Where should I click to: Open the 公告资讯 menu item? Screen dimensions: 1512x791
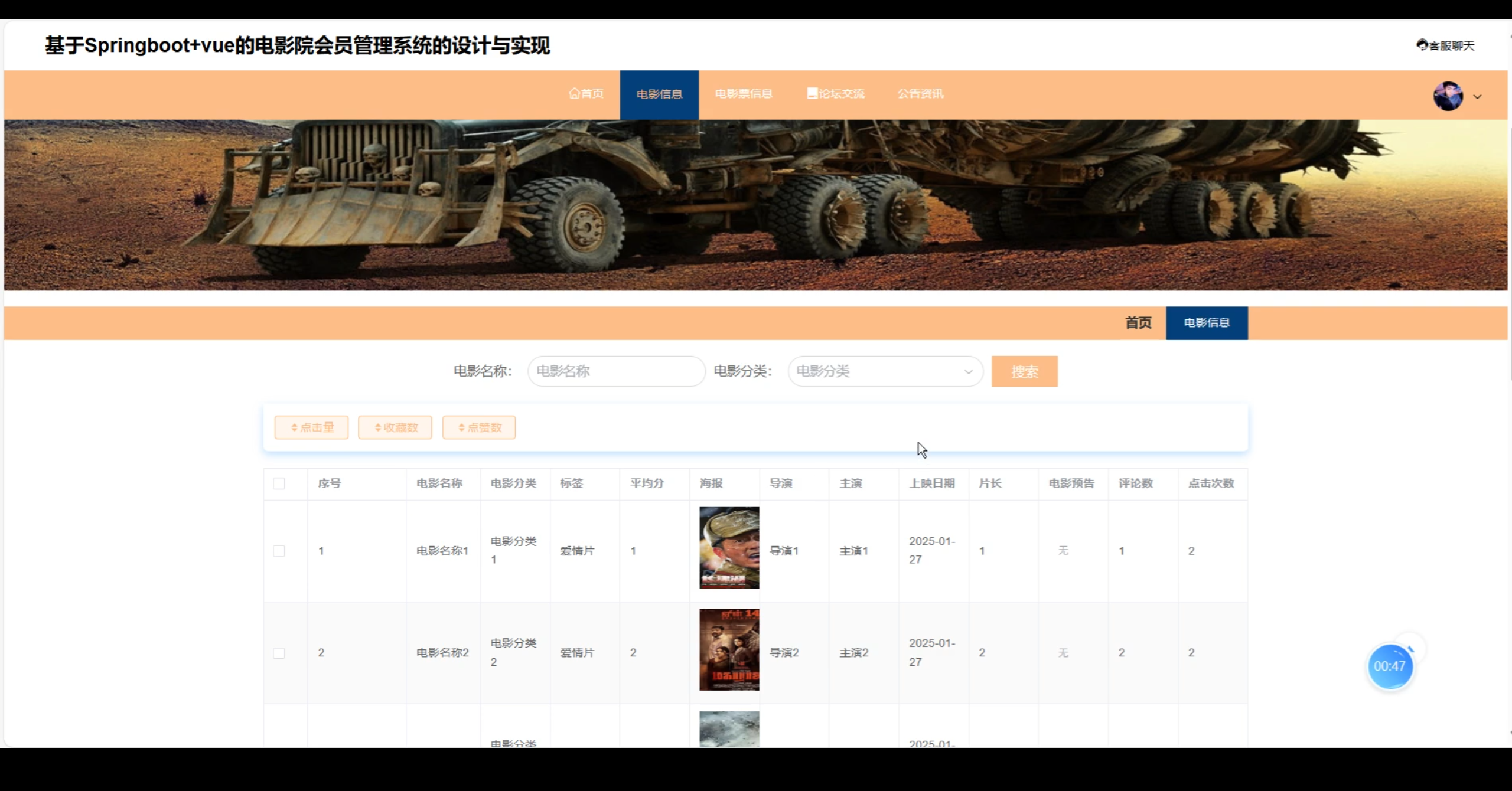(920, 94)
